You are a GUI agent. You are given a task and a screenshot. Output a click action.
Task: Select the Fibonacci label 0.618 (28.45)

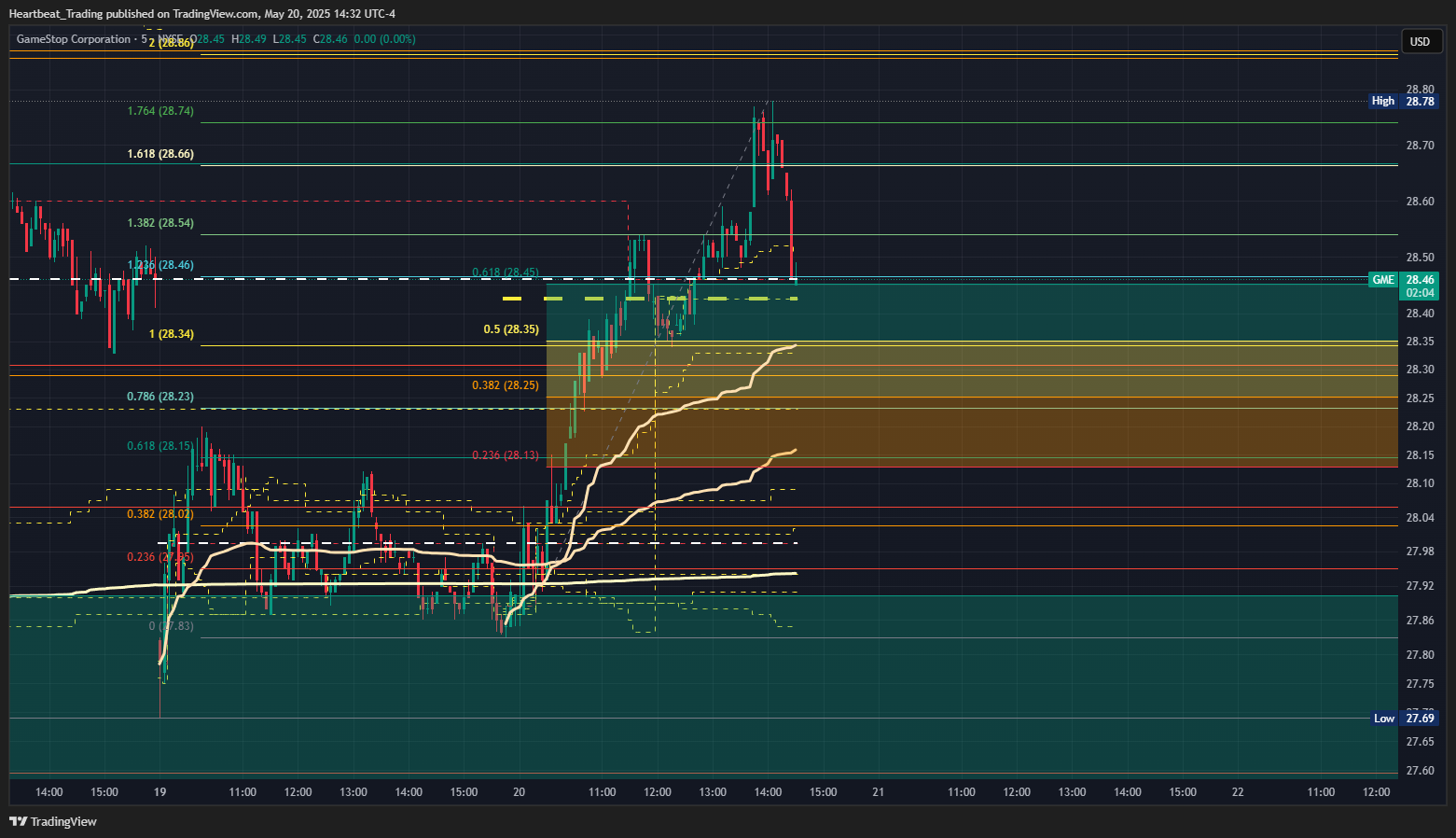pyautogui.click(x=506, y=272)
